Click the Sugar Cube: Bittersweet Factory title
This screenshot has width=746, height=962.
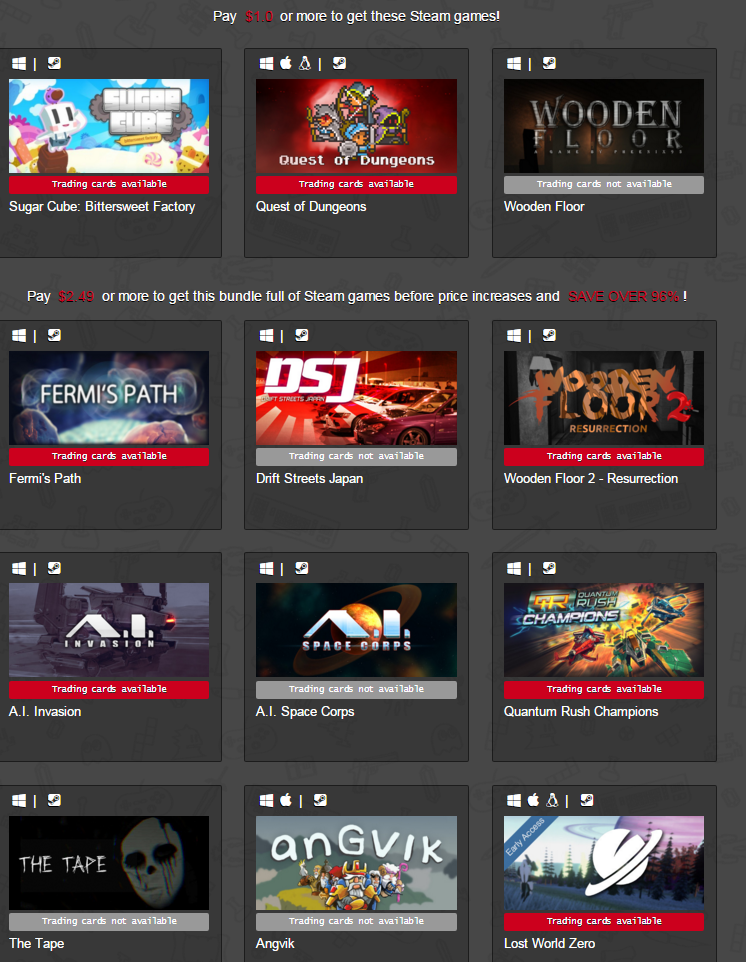(102, 207)
